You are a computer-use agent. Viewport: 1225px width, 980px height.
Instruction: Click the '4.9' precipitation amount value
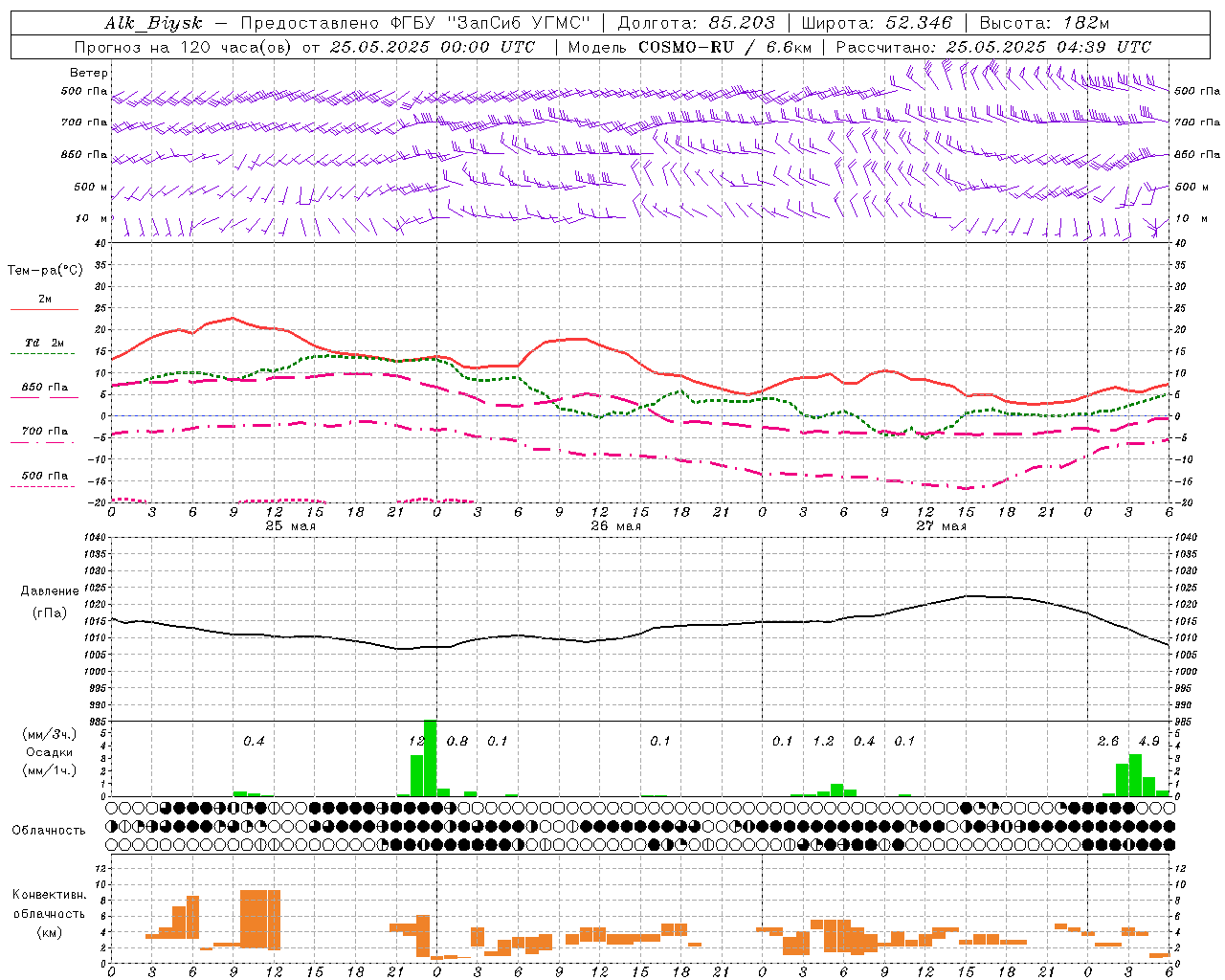(1148, 742)
